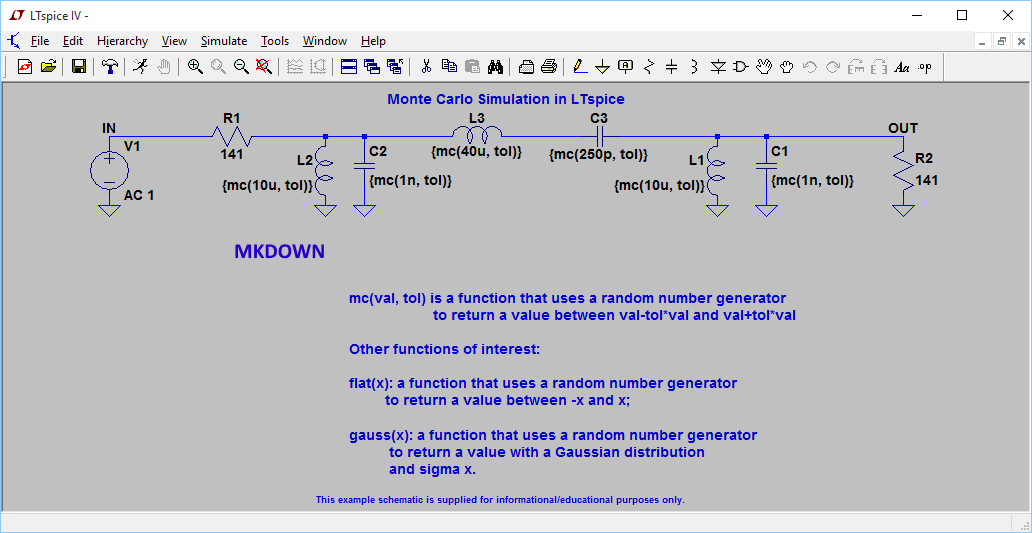Click the schematic system icon in menu bar

pyautogui.click(x=14, y=41)
